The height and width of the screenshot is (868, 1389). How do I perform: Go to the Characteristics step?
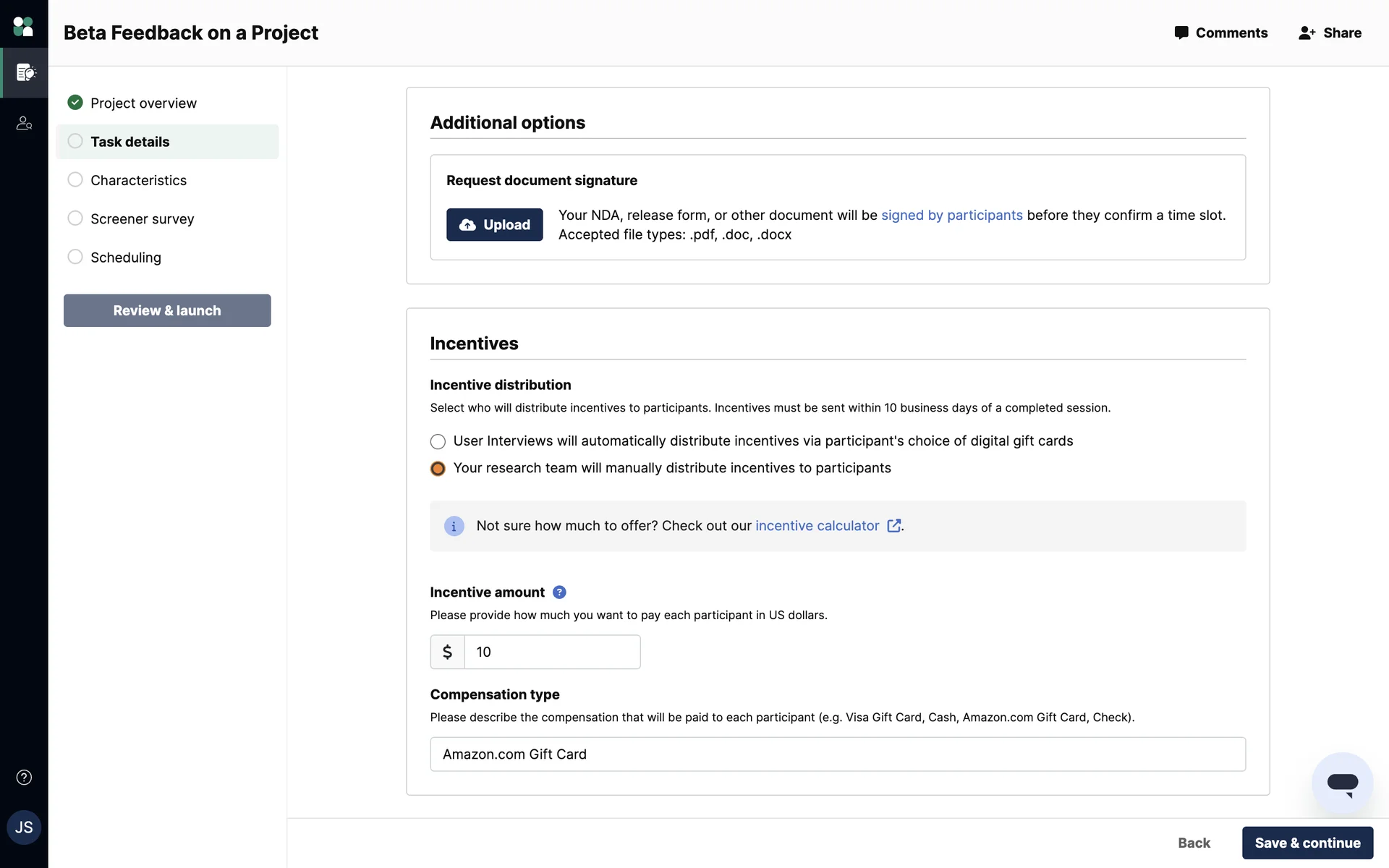[x=138, y=180]
